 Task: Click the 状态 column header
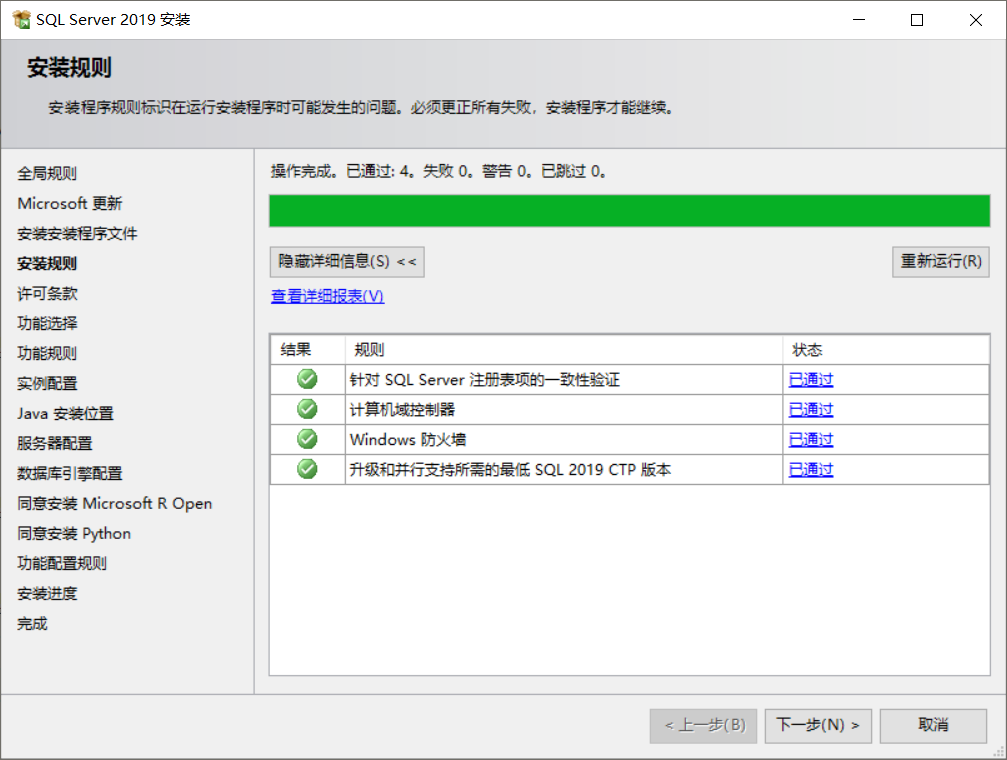[x=886, y=349]
